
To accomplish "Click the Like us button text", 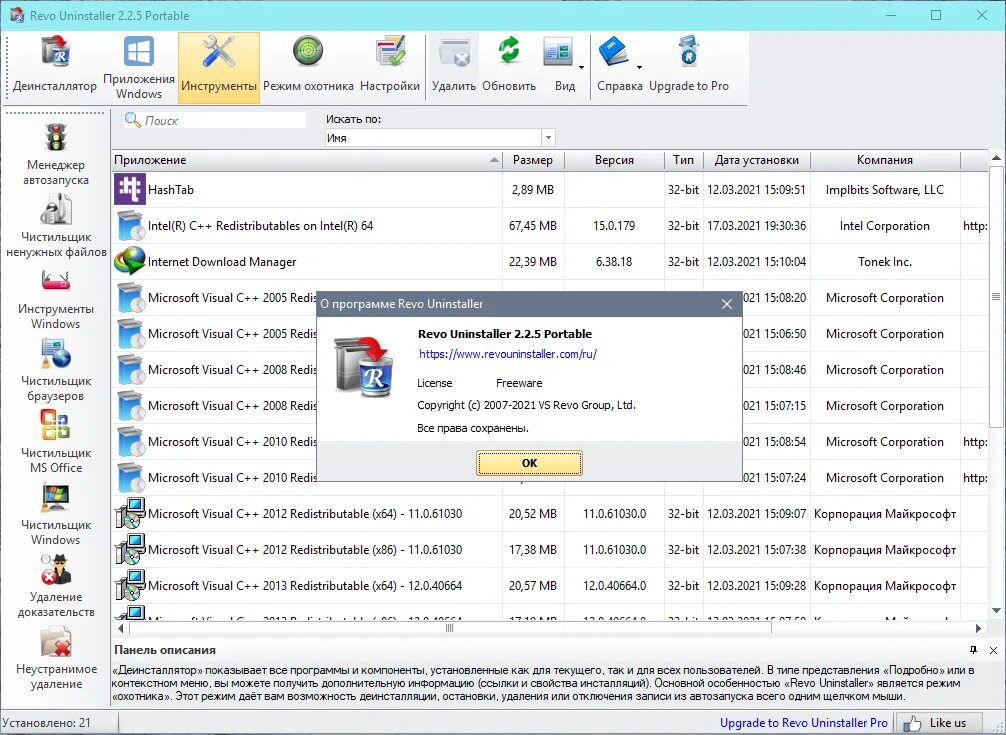I will coord(947,723).
